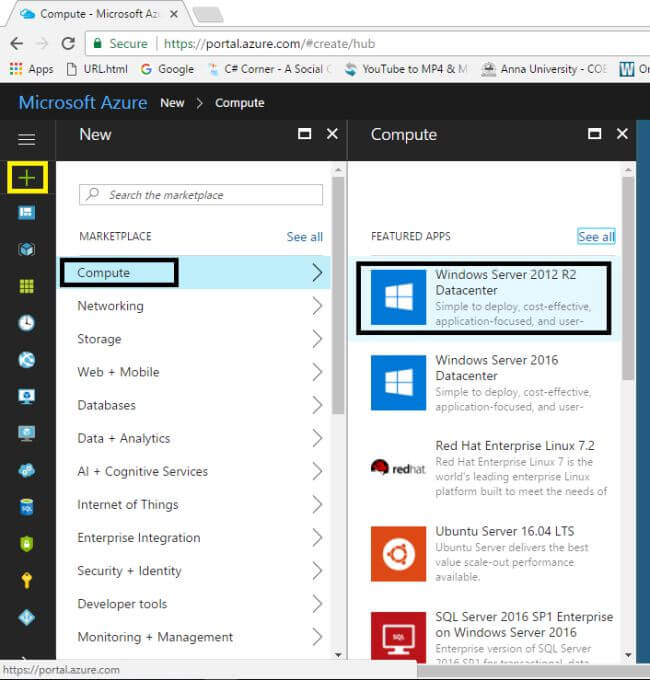
Task: Select the Ubuntu Server orange logo tile
Action: point(398,554)
